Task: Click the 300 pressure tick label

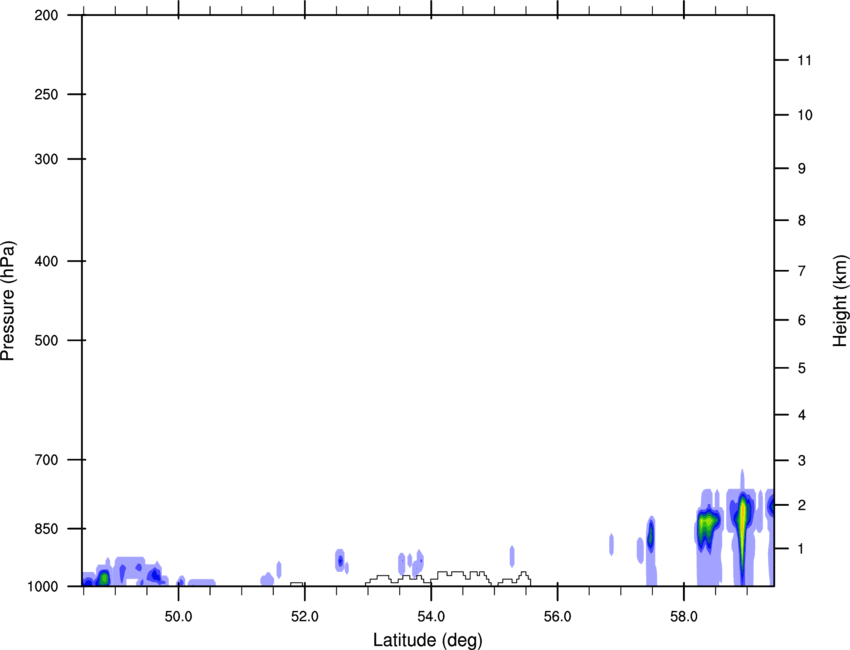Action: pyautogui.click(x=46, y=159)
